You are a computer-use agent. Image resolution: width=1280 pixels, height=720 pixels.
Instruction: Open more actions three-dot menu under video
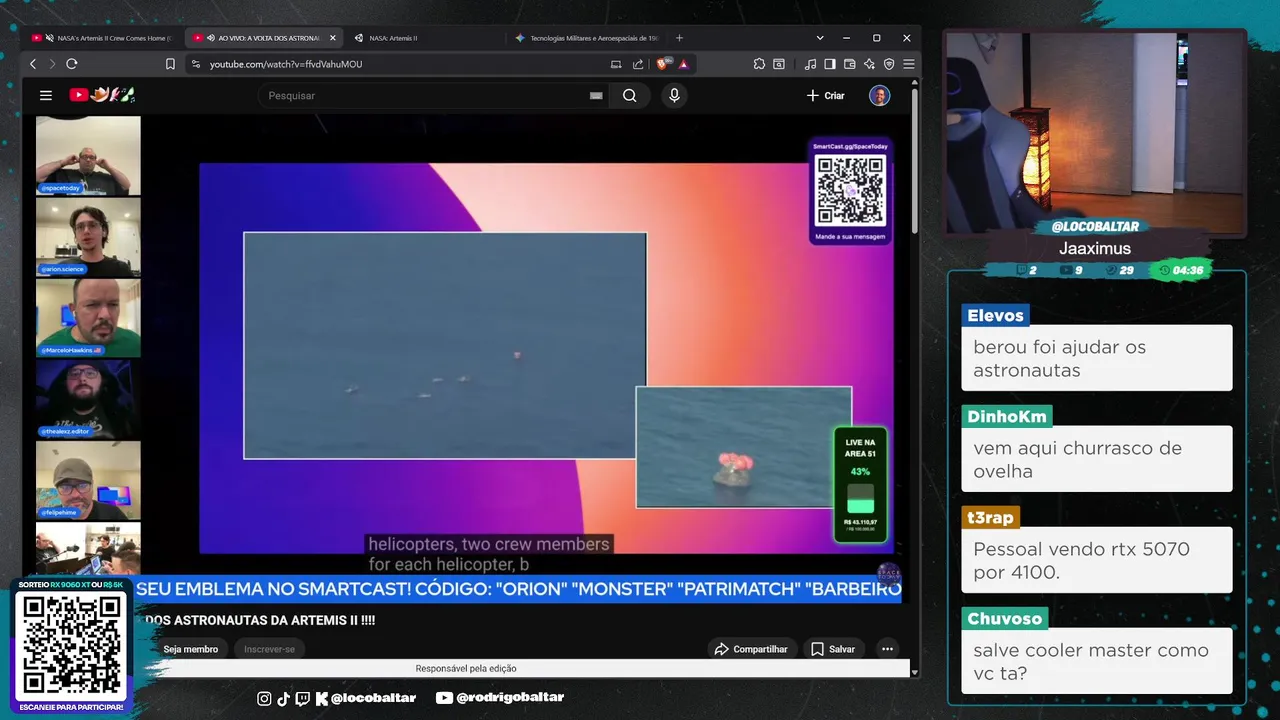pos(887,649)
